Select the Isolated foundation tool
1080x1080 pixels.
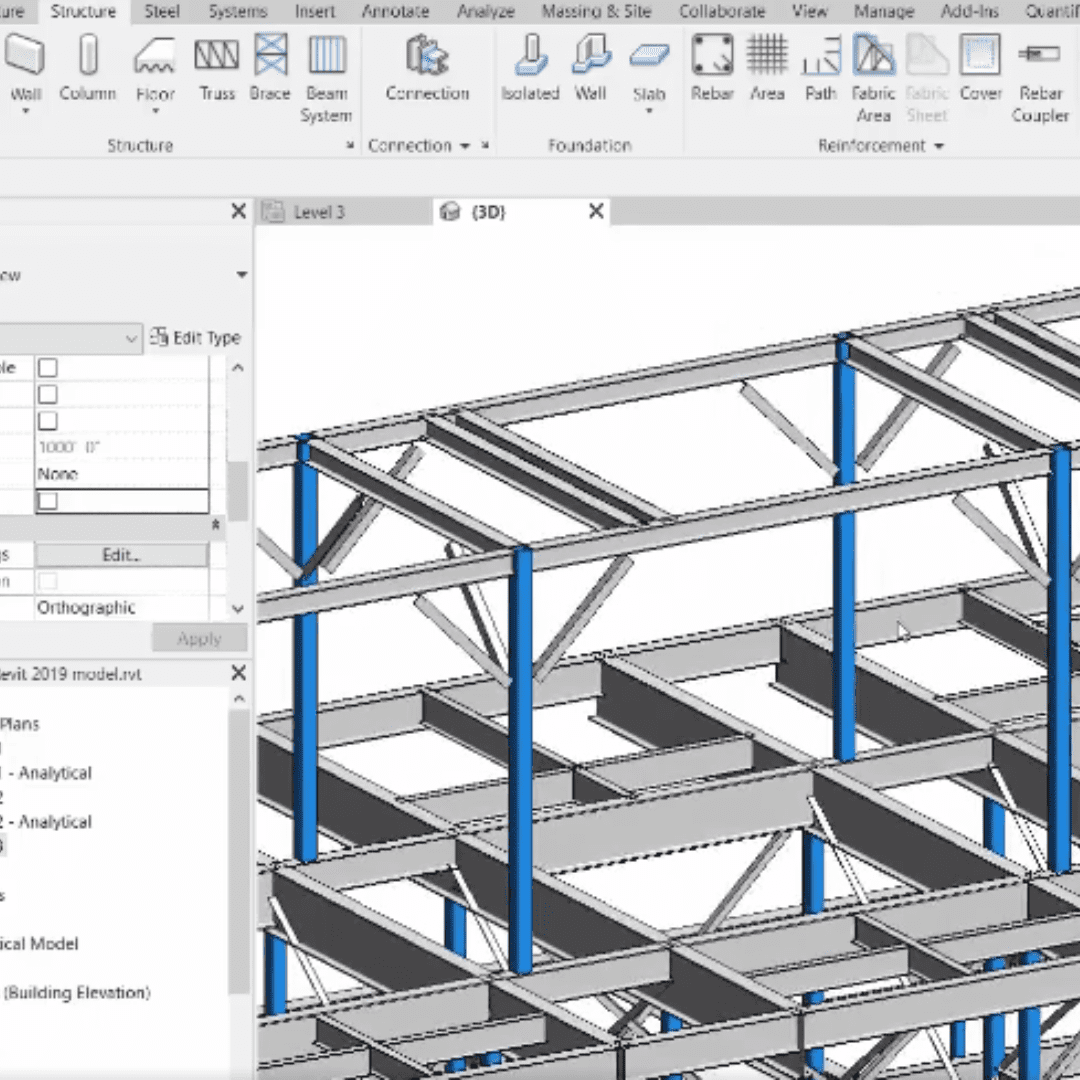[x=530, y=69]
